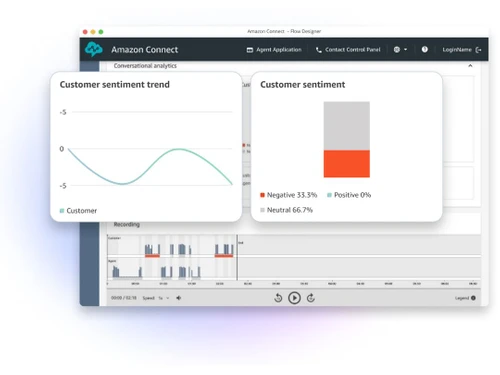Click the LoginName account label
The image size is (500, 375).
457,50
